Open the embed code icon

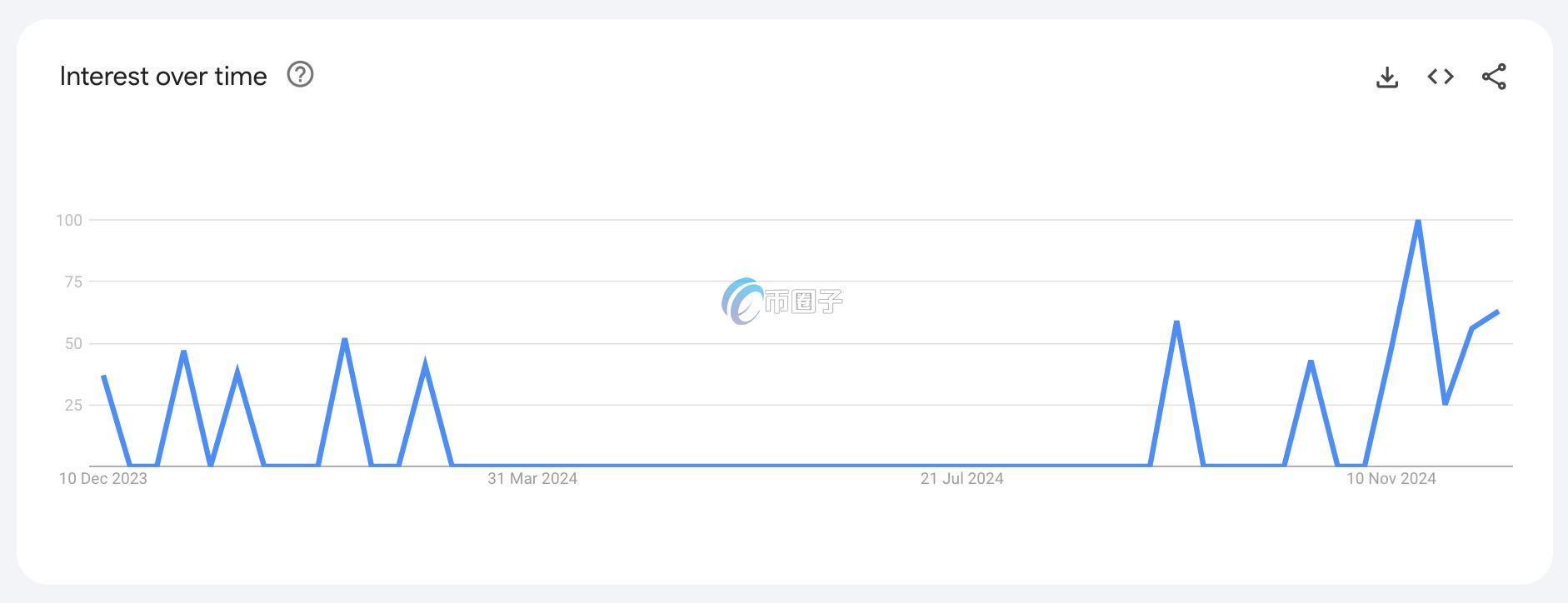click(x=1441, y=77)
